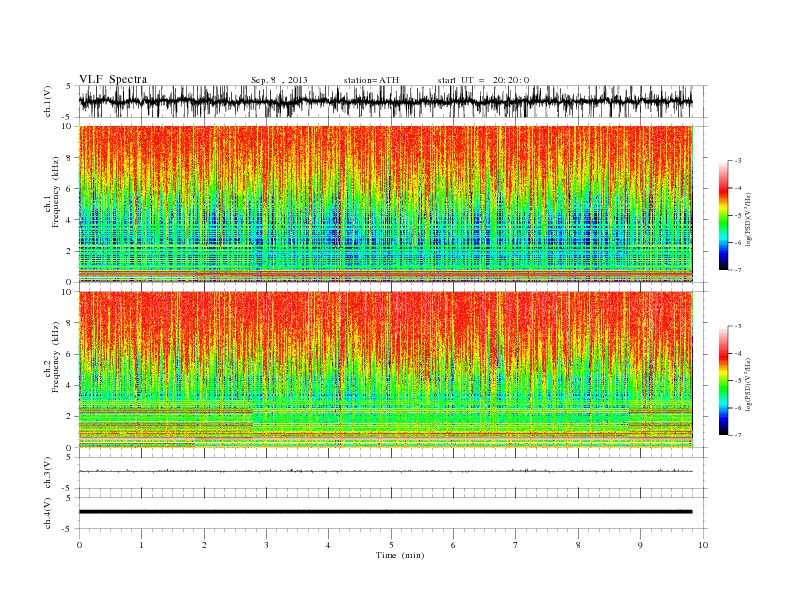Click the 10 minute label on the time axis
Viewport: 792px width, 612px height.
coord(703,545)
